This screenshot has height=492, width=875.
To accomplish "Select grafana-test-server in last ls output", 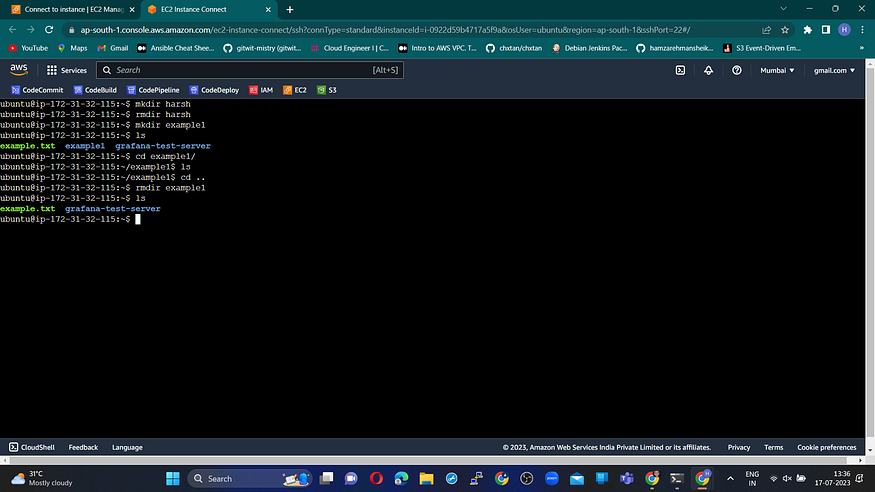I will click(x=112, y=209).
